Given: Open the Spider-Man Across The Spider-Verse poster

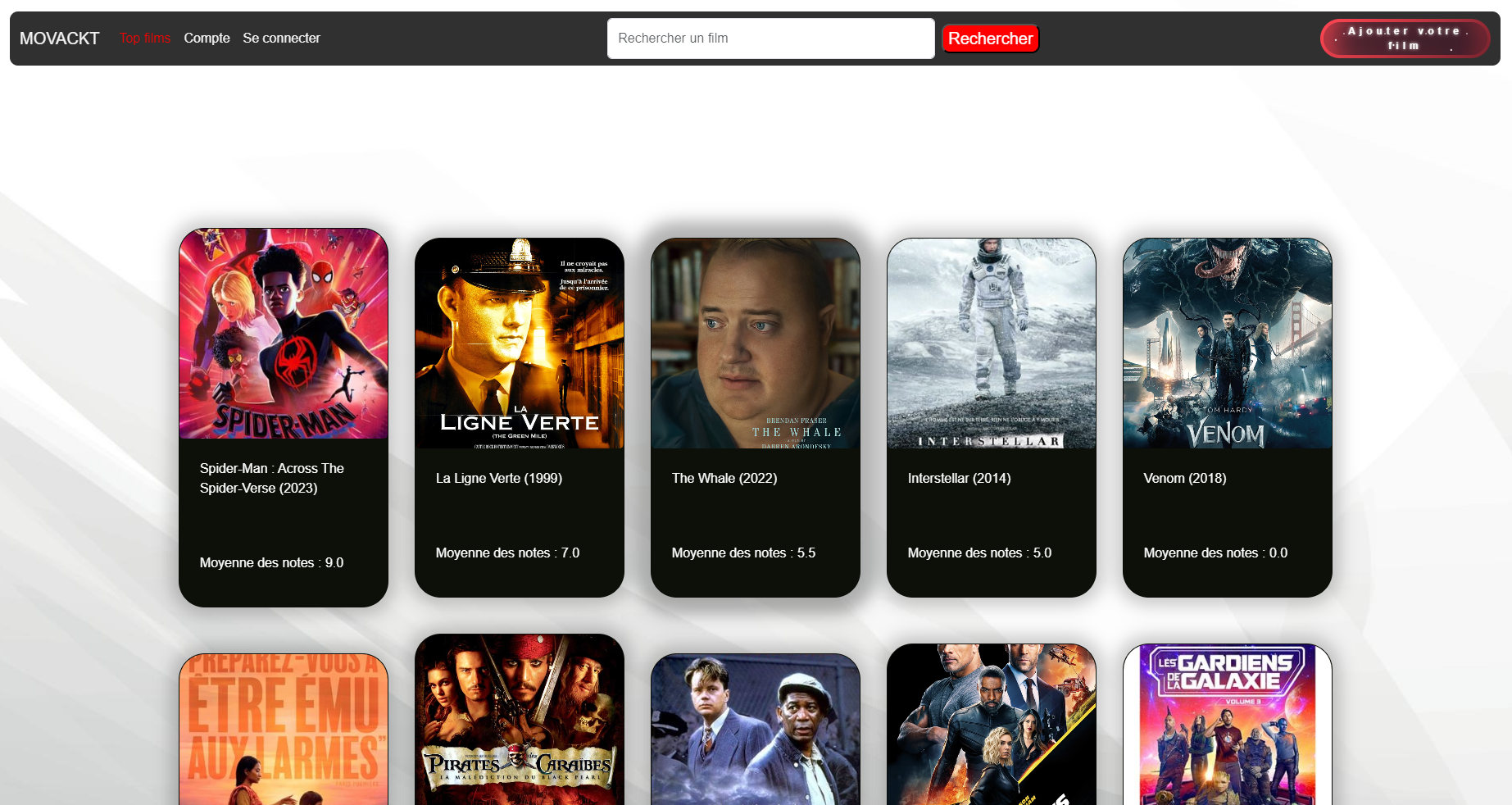Looking at the screenshot, I should tap(284, 334).
